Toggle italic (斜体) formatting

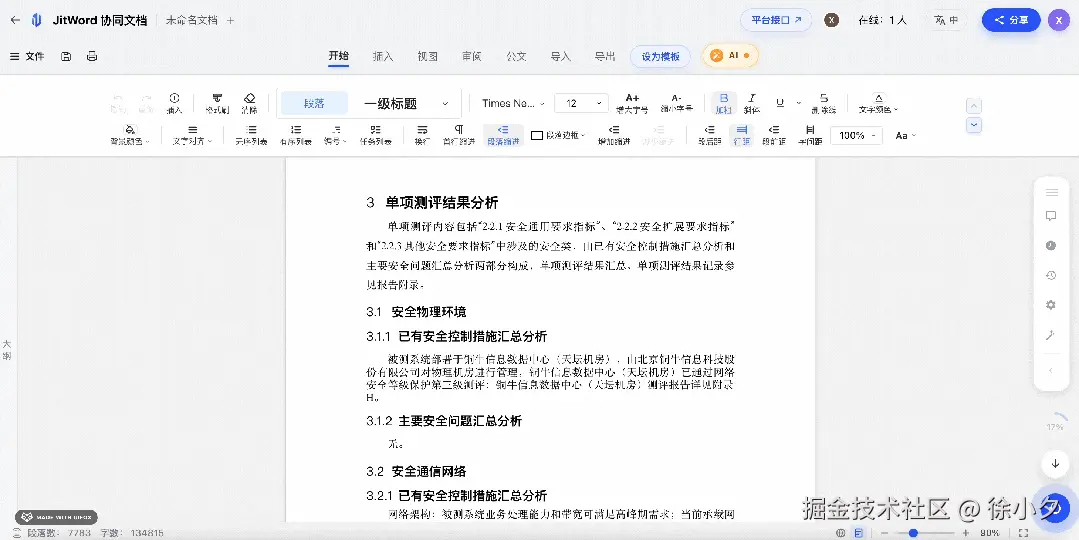pos(752,103)
